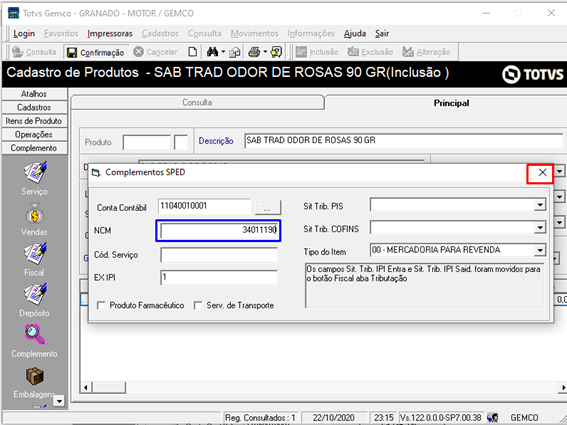Open the Embalagens box icon
Screen dimensions: 567x425
coord(35,377)
